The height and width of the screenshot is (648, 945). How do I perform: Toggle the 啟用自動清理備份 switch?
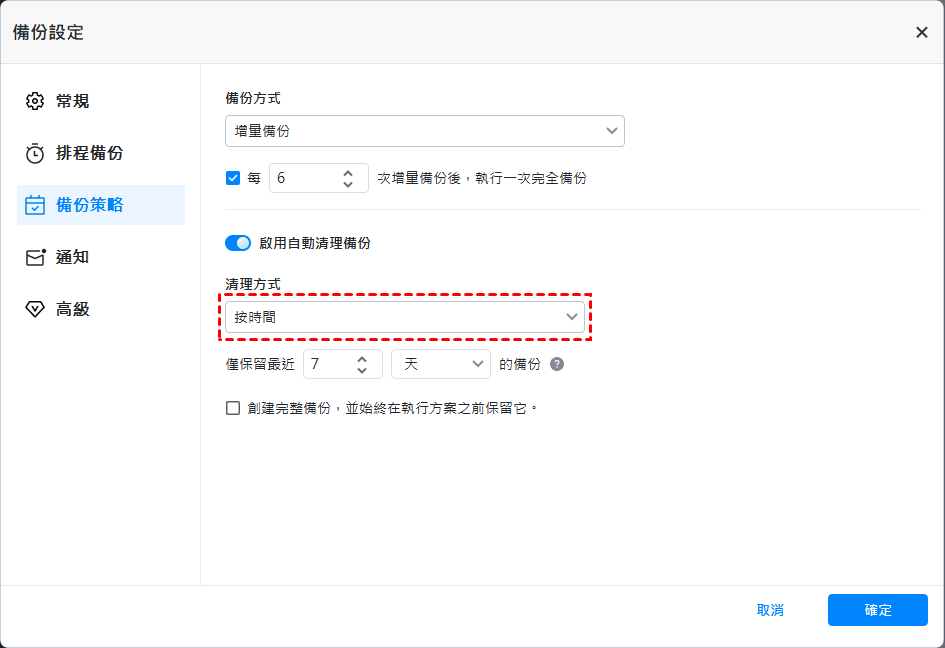coord(238,243)
